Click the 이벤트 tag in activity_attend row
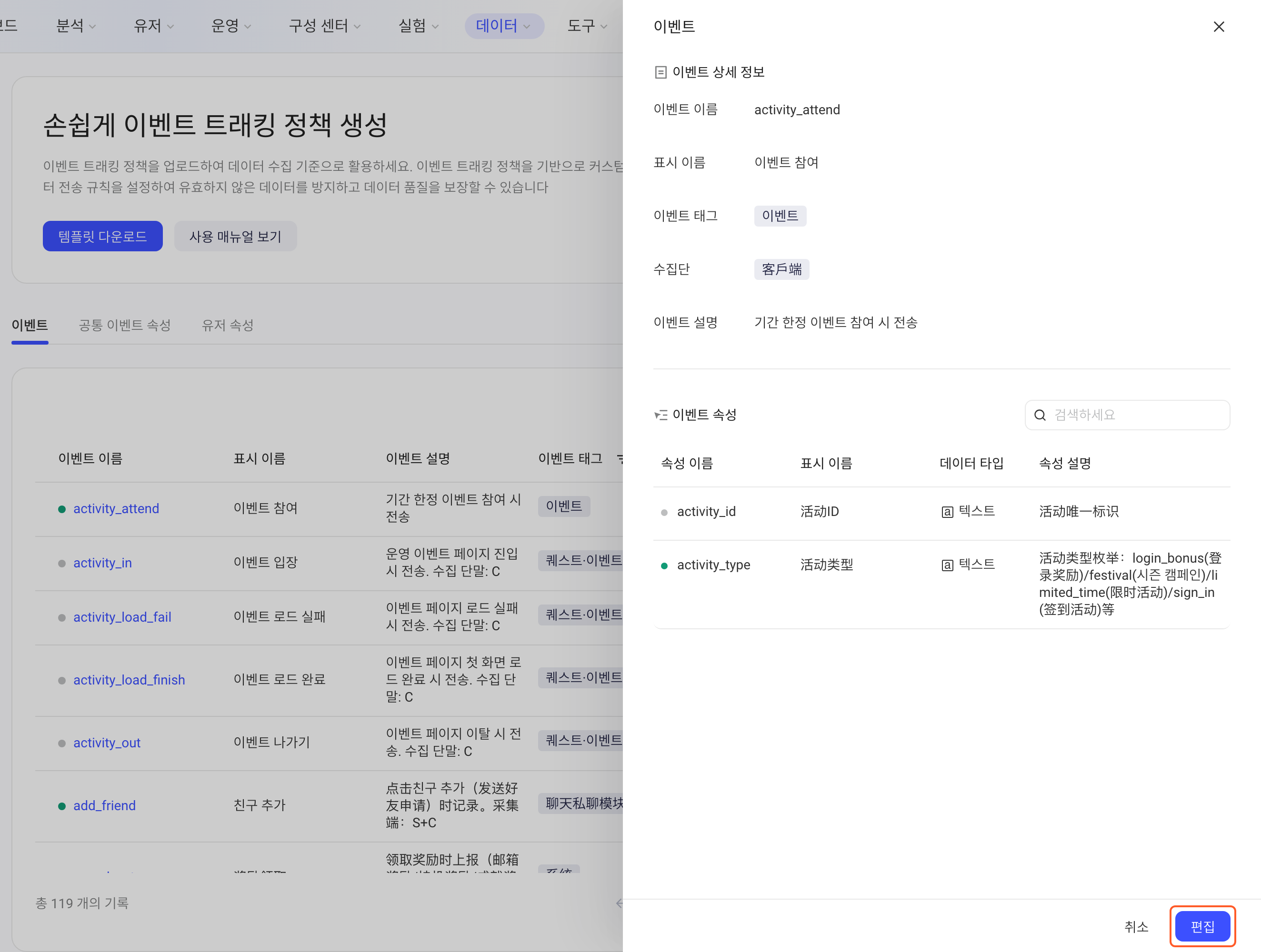This screenshot has width=1261, height=952. click(564, 506)
